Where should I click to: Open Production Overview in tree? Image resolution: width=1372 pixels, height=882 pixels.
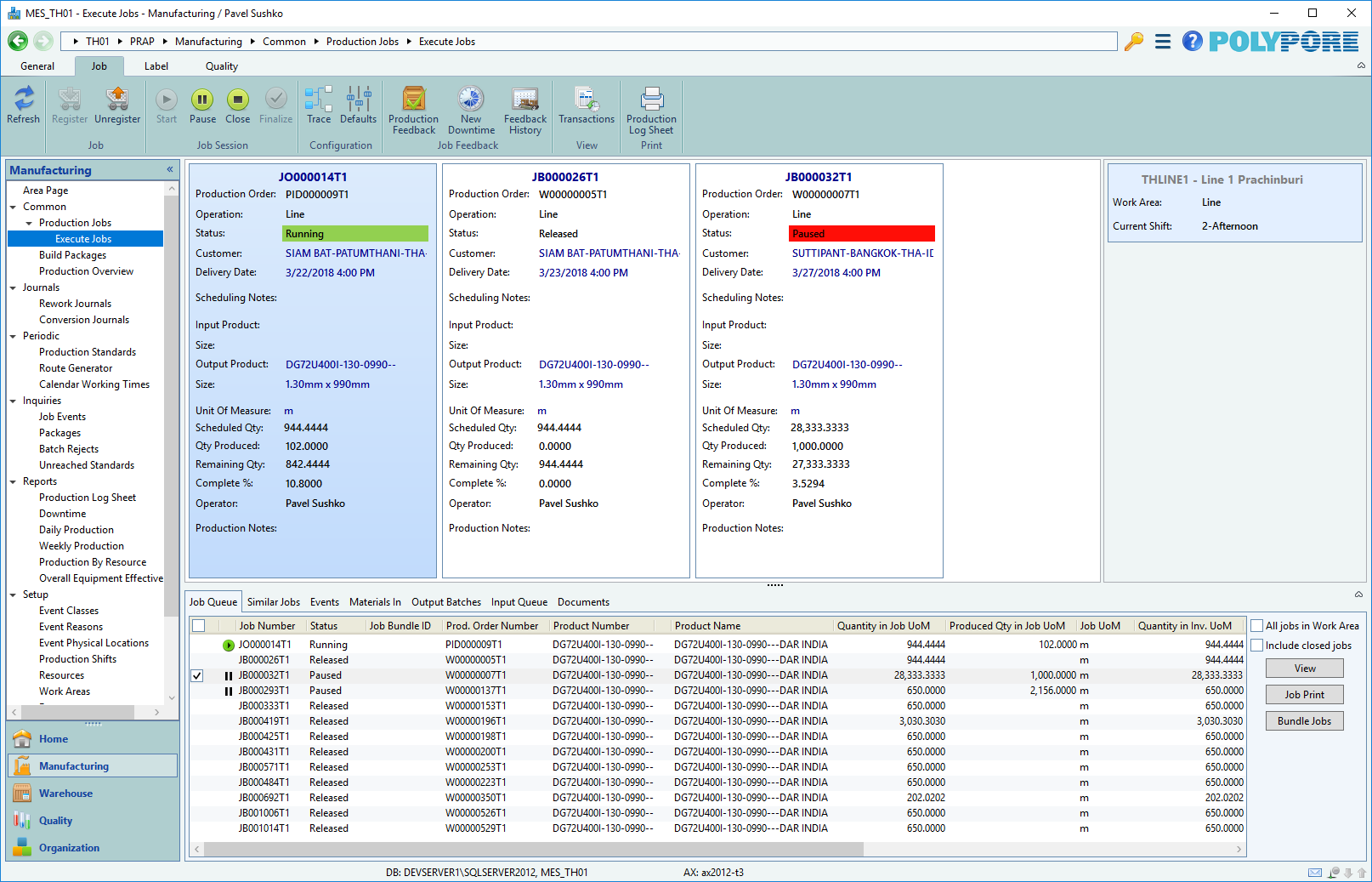[x=86, y=271]
